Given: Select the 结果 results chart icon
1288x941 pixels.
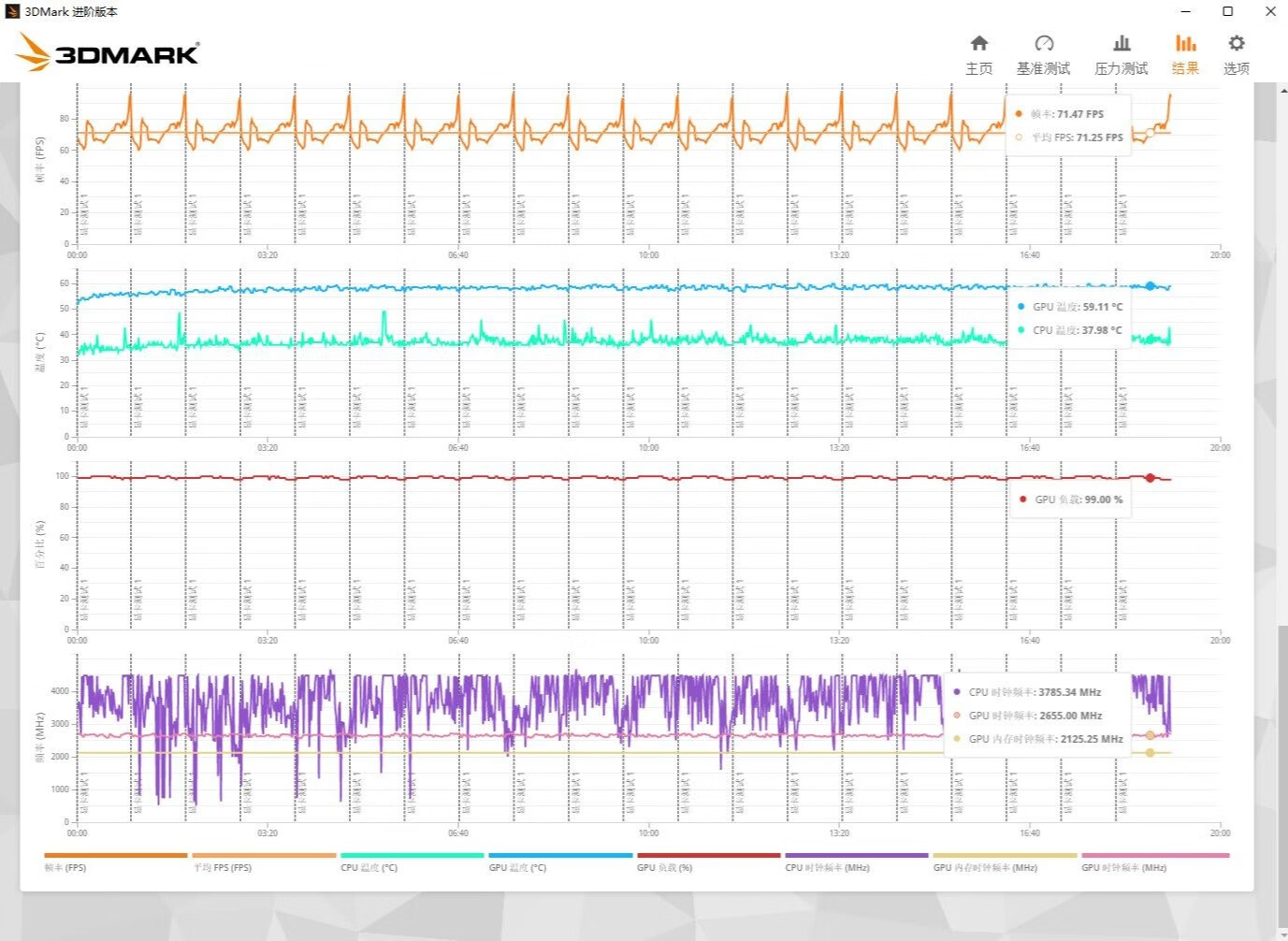Looking at the screenshot, I should pos(1185,43).
